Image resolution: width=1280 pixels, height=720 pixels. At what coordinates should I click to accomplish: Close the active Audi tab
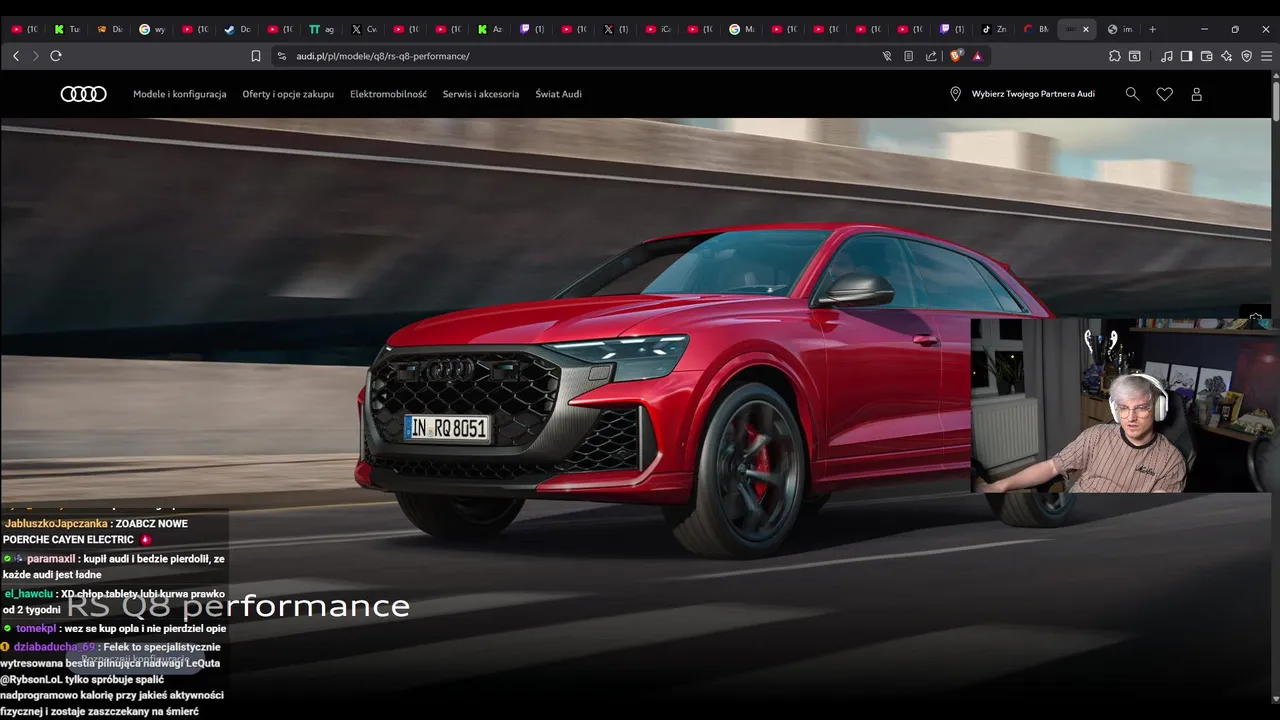pos(1086,29)
